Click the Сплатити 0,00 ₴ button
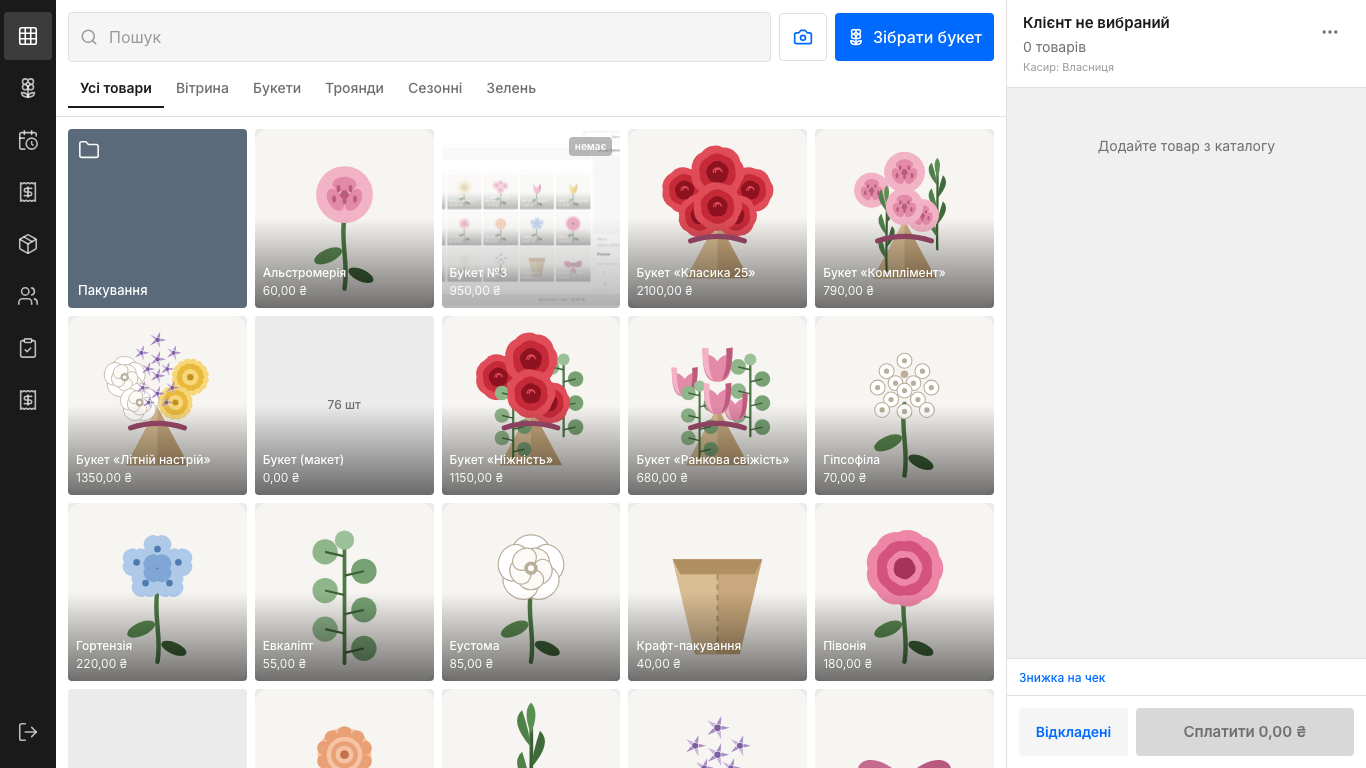The height and width of the screenshot is (768, 1366). pyautogui.click(x=1245, y=732)
